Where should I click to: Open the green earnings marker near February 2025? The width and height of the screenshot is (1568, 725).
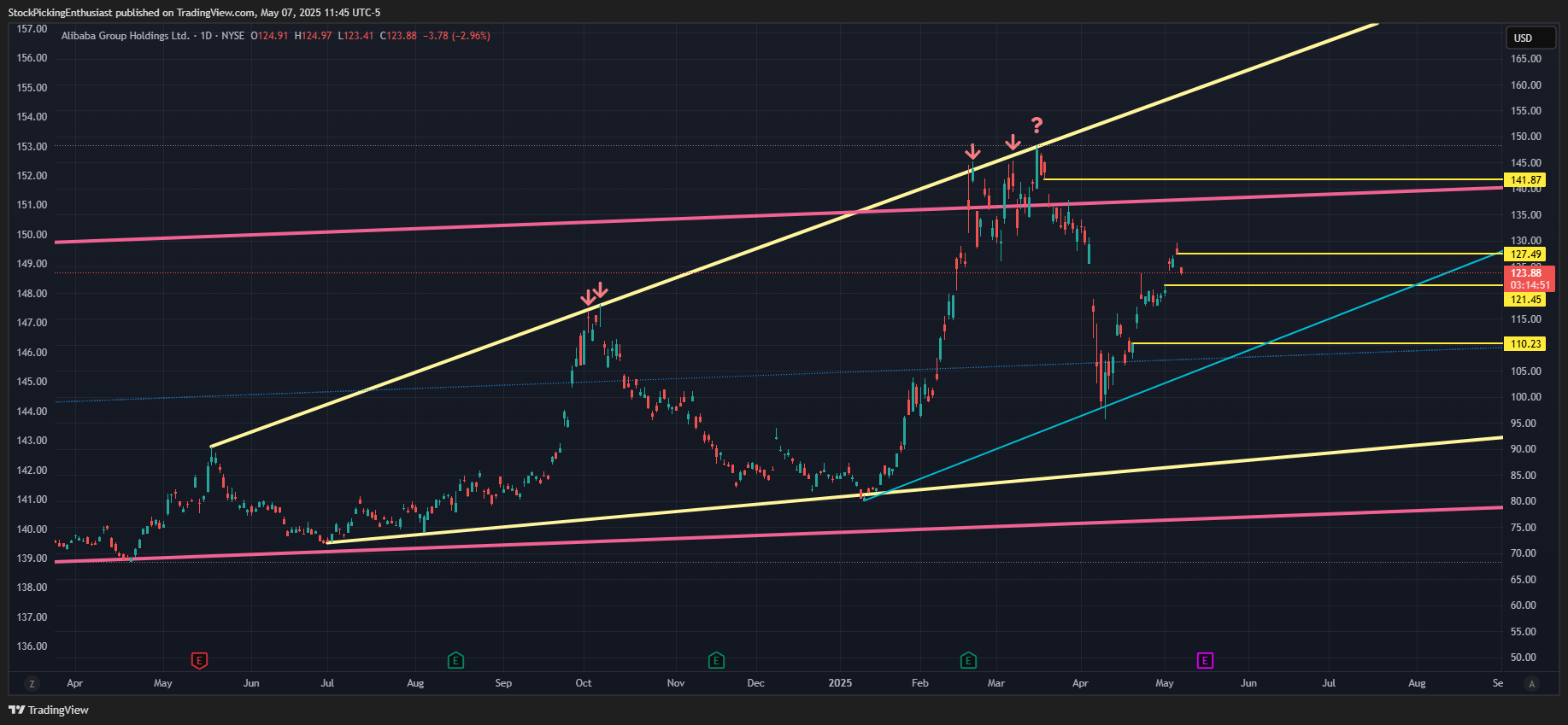click(968, 660)
